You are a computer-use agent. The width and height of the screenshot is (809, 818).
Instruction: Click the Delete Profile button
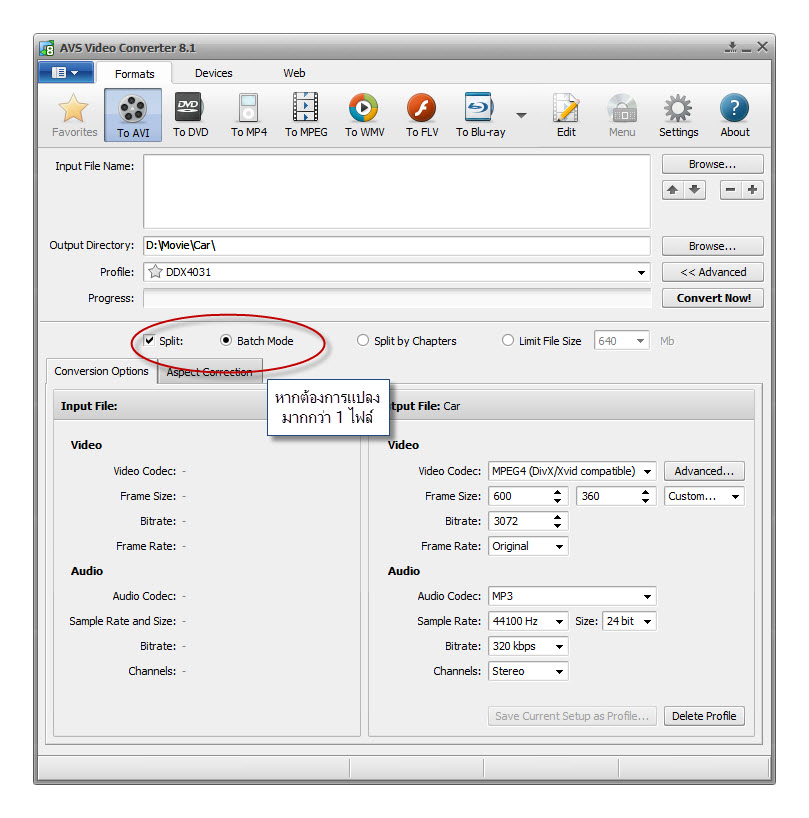coord(704,716)
